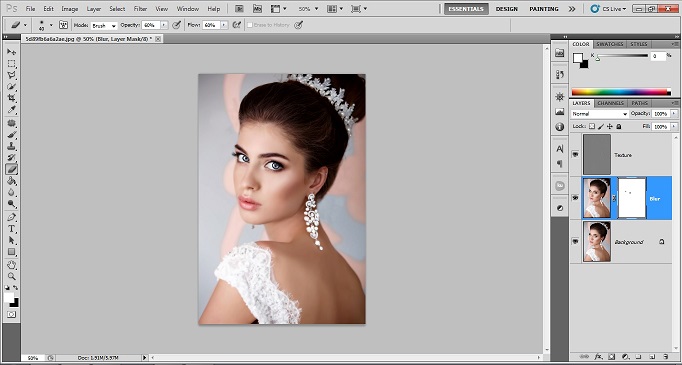The width and height of the screenshot is (682, 365).
Task: Hide the Texture layer
Action: 575,154
